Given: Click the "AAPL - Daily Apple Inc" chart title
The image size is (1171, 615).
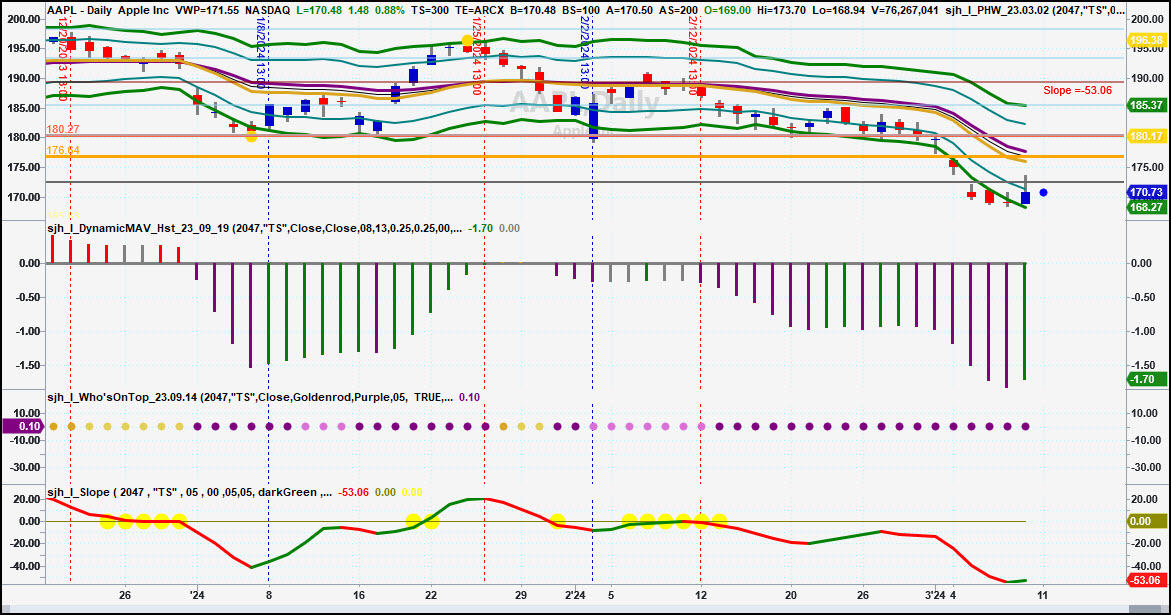Looking at the screenshot, I should point(109,10).
